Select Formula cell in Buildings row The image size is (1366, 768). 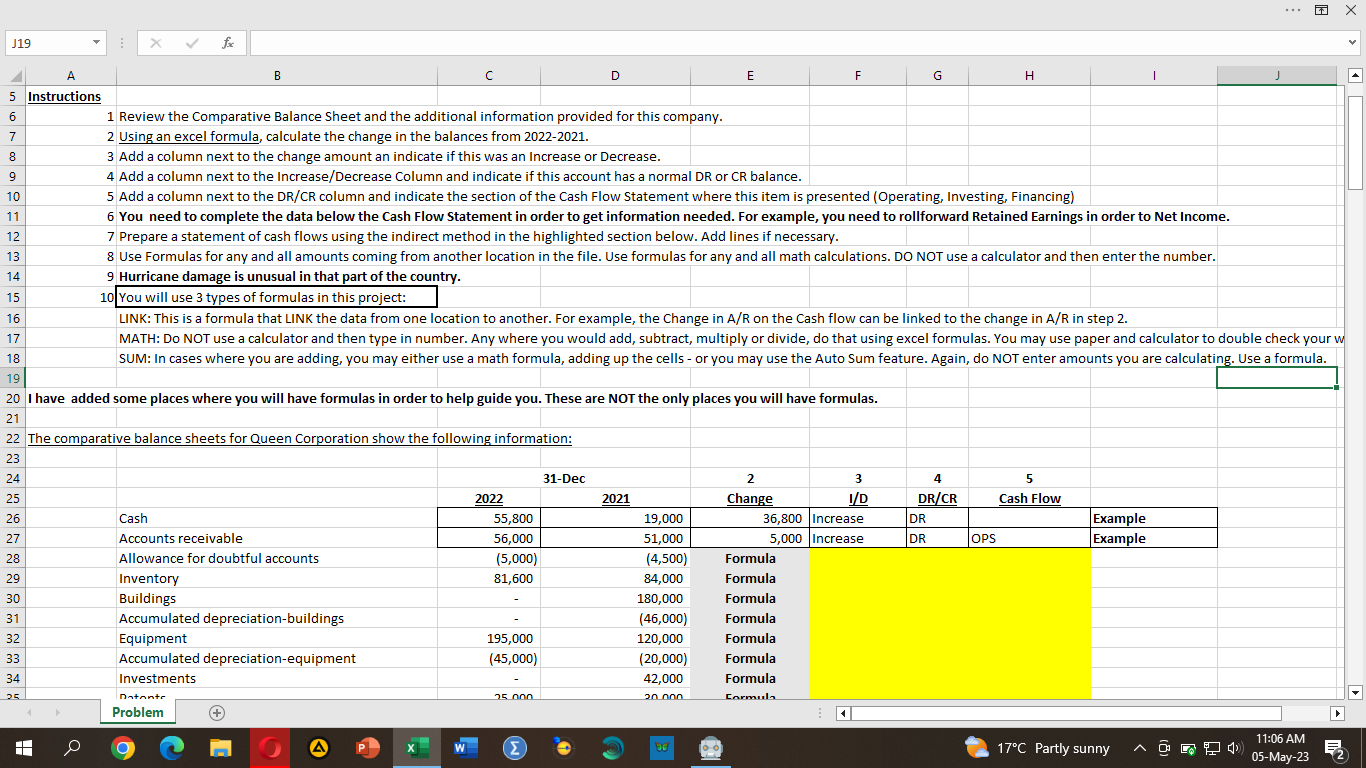click(749, 598)
